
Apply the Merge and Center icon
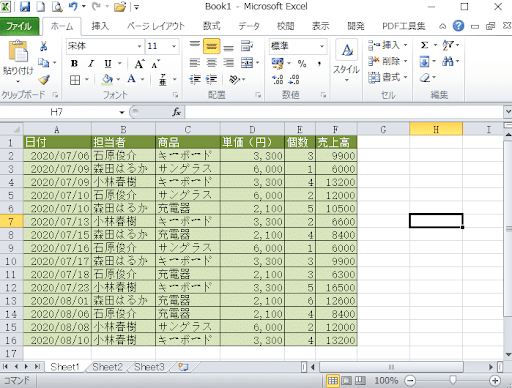pos(247,63)
